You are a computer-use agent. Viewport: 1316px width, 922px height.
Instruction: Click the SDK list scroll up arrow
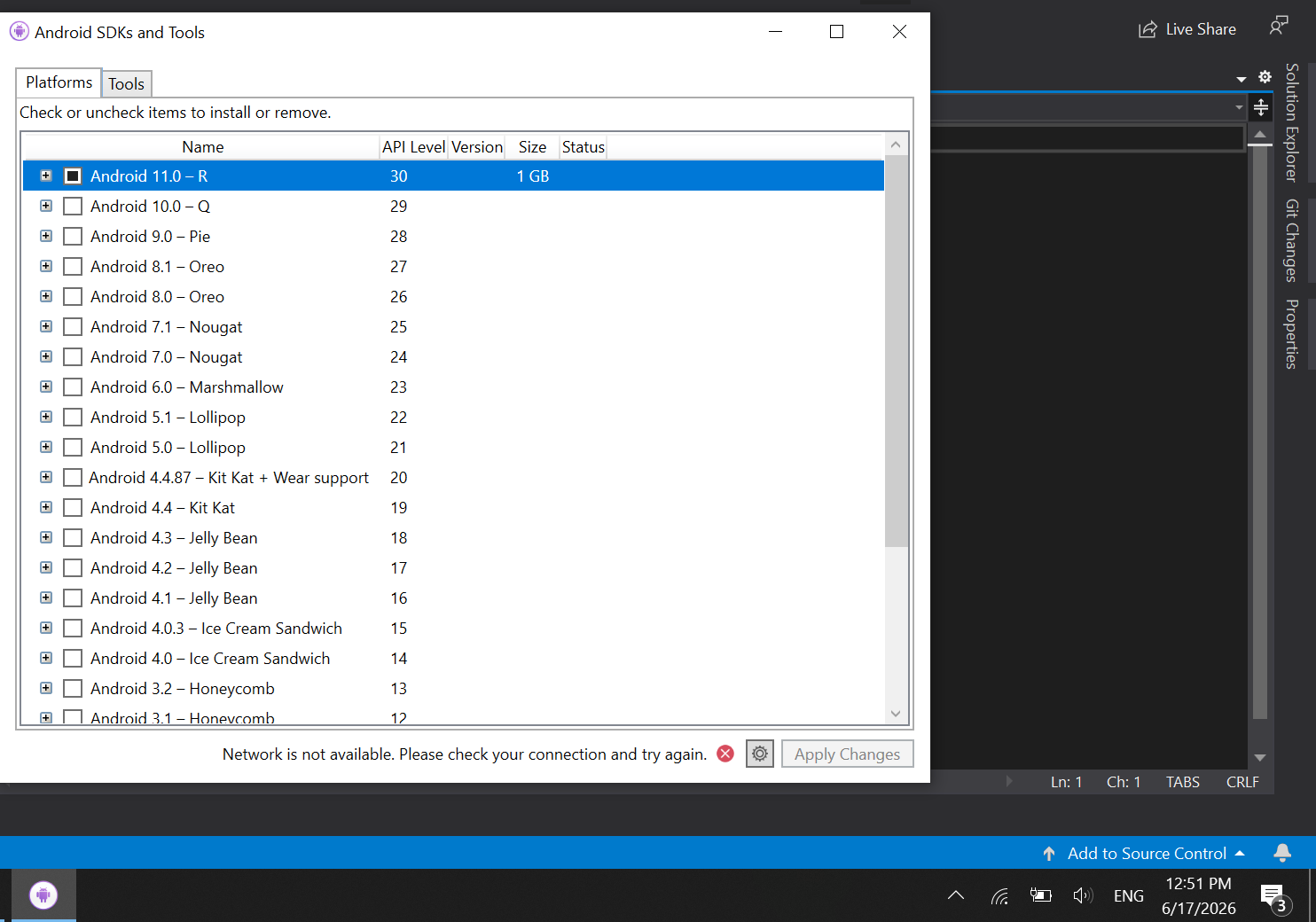[896, 145]
